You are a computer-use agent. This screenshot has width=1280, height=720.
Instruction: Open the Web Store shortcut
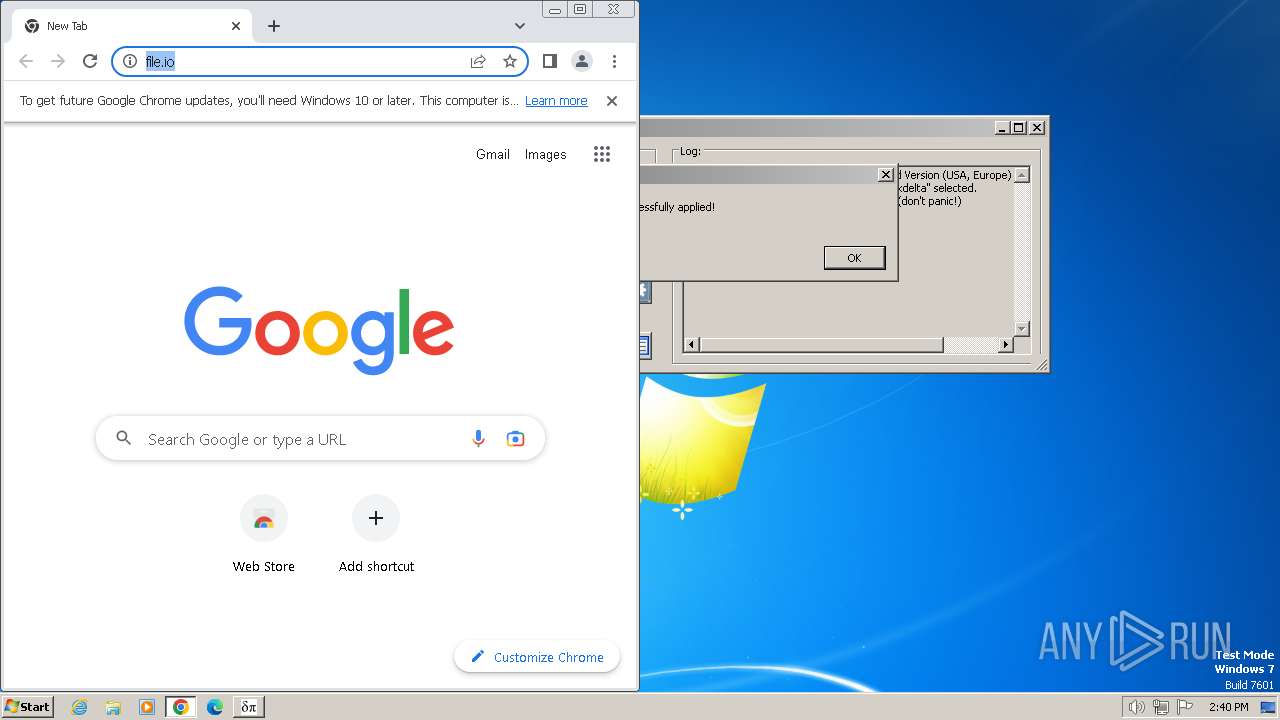point(264,535)
